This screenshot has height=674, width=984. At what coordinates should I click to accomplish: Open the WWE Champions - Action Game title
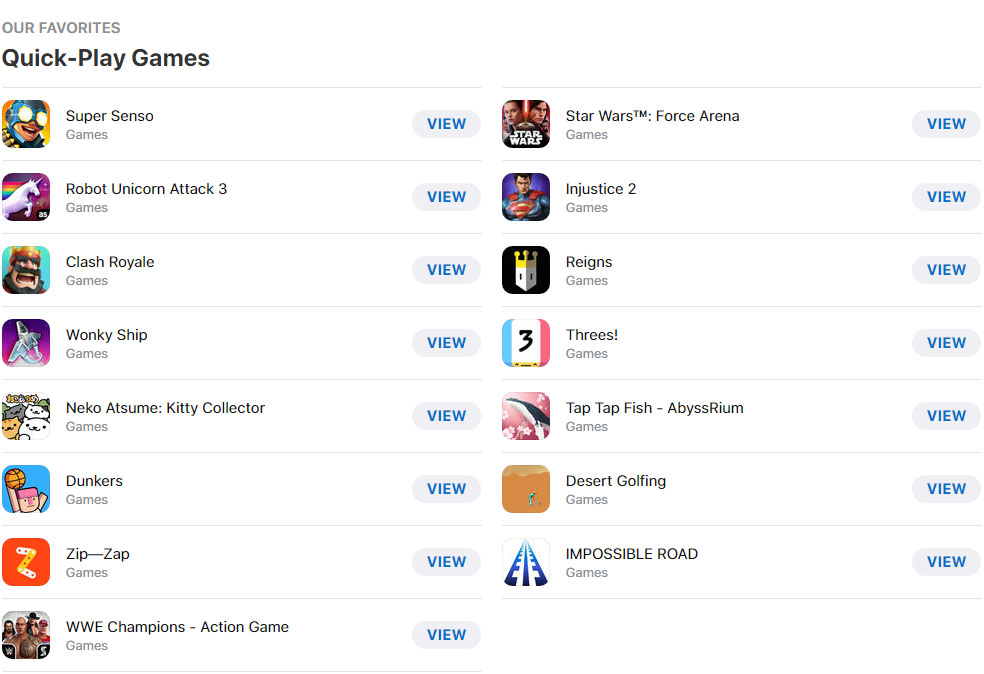(177, 627)
